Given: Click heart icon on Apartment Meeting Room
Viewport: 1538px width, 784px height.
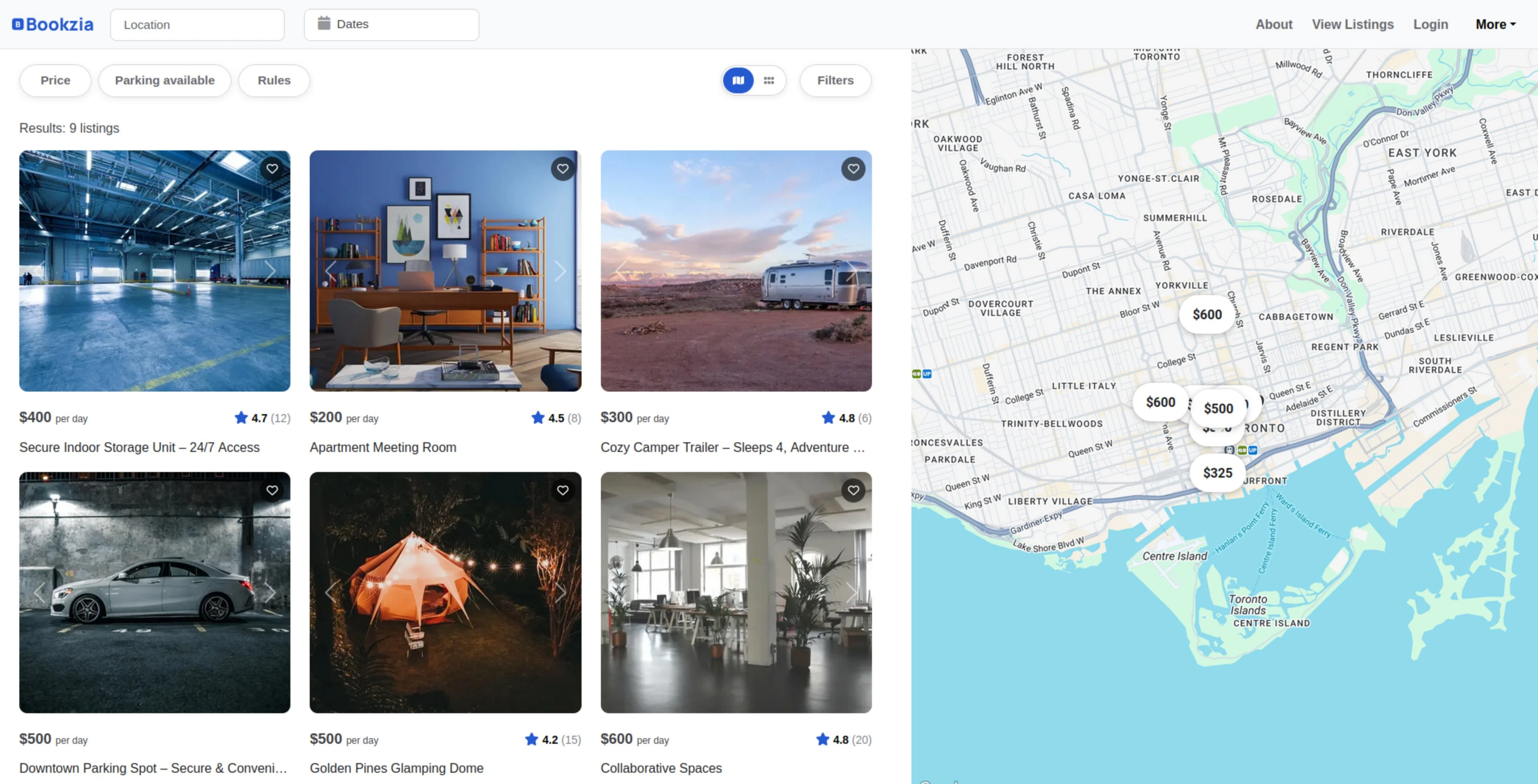Looking at the screenshot, I should pyautogui.click(x=562, y=169).
